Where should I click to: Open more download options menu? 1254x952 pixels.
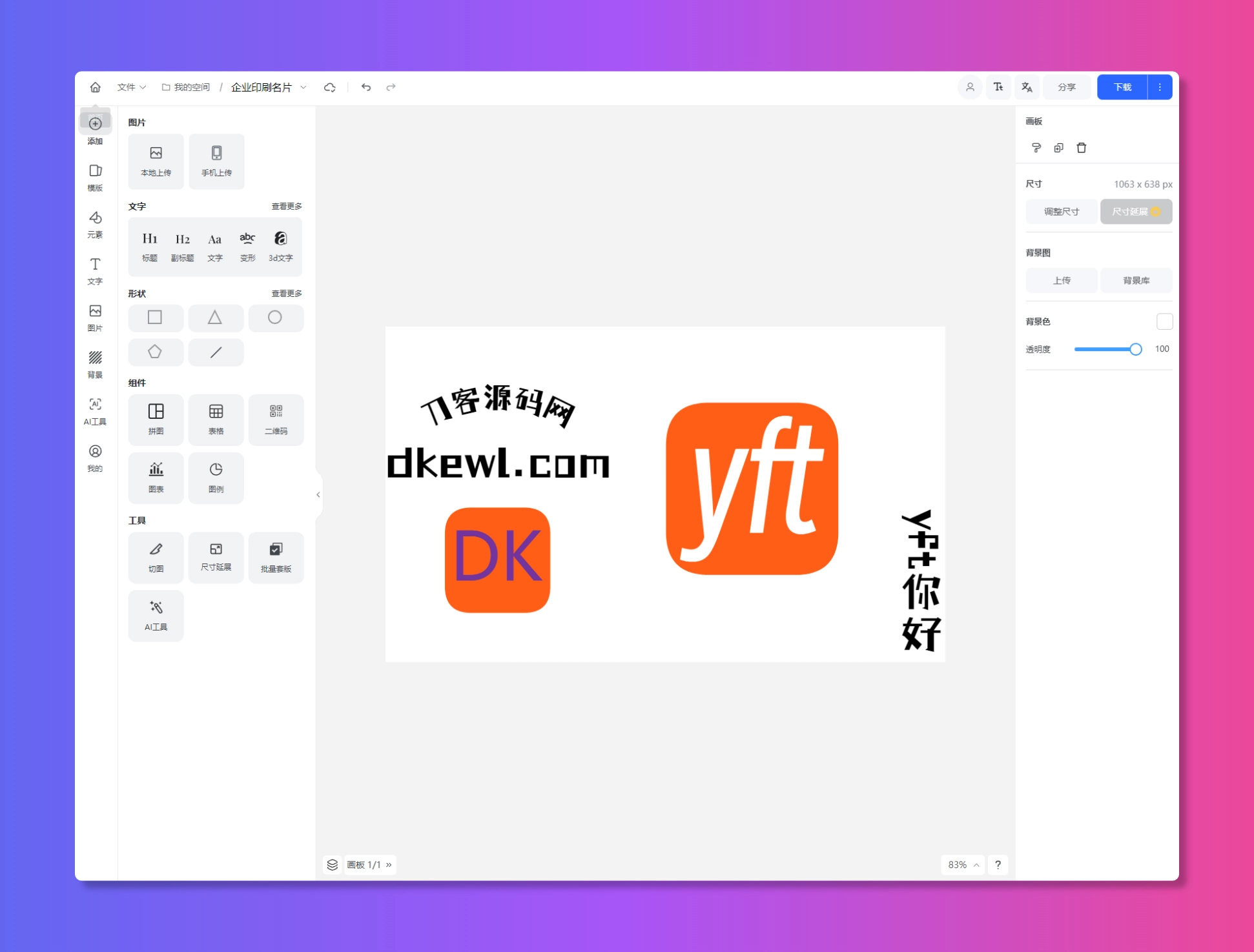pyautogui.click(x=1160, y=87)
